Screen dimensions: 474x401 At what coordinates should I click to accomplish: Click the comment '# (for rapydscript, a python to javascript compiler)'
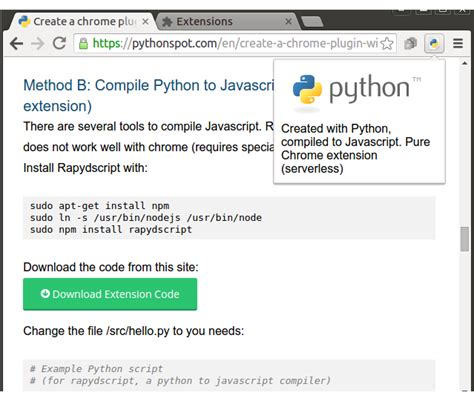pyautogui.click(x=180, y=381)
